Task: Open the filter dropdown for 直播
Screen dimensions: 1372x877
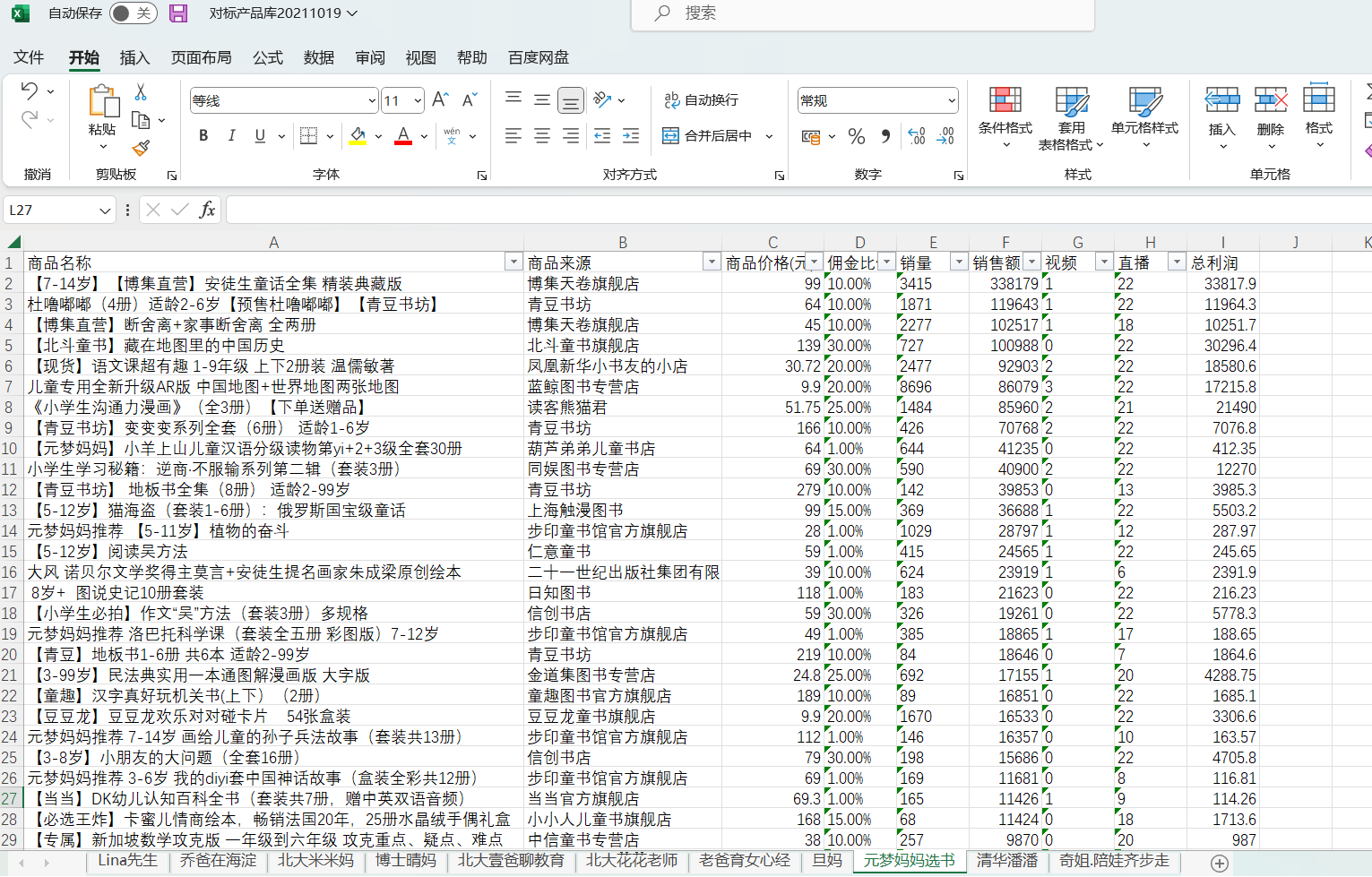Action: (1177, 262)
